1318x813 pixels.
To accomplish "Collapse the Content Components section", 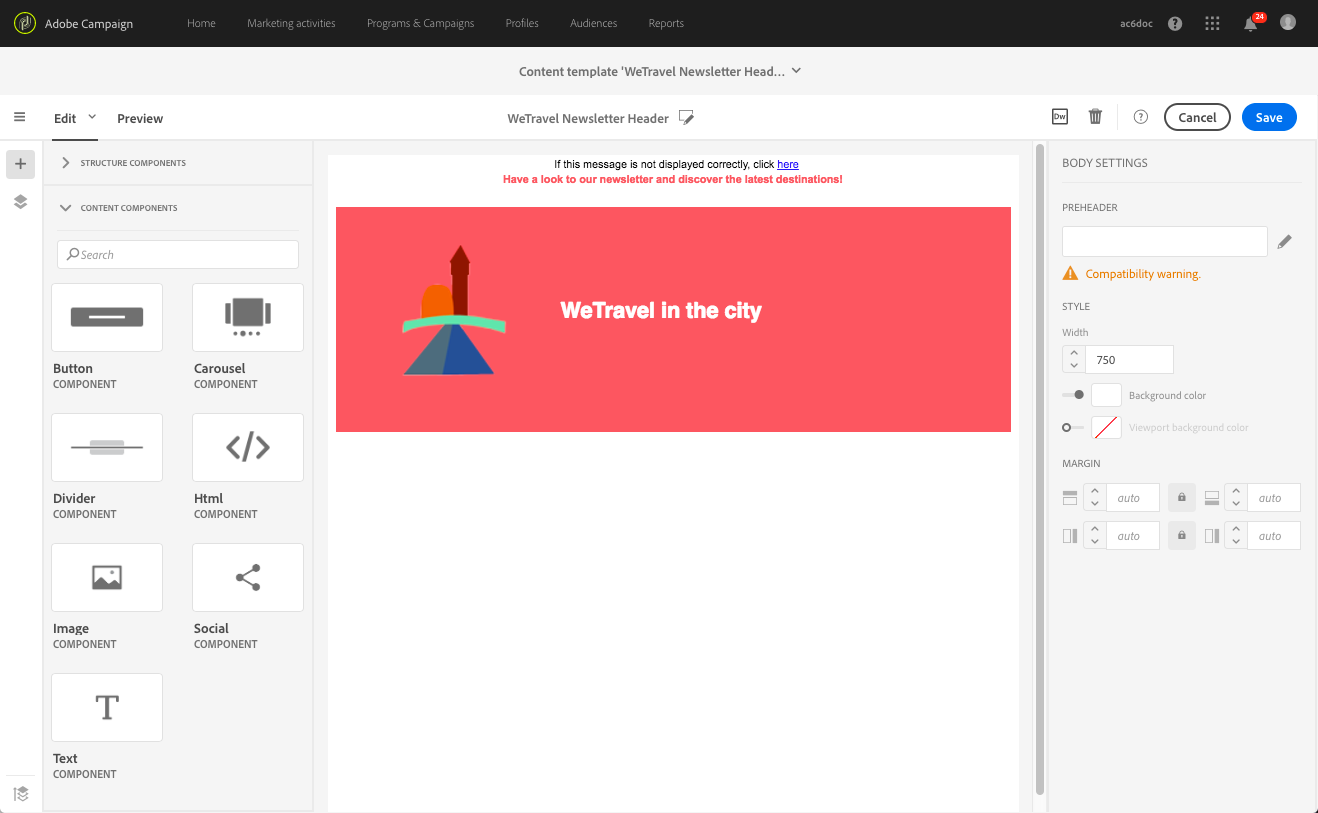I will [x=66, y=208].
